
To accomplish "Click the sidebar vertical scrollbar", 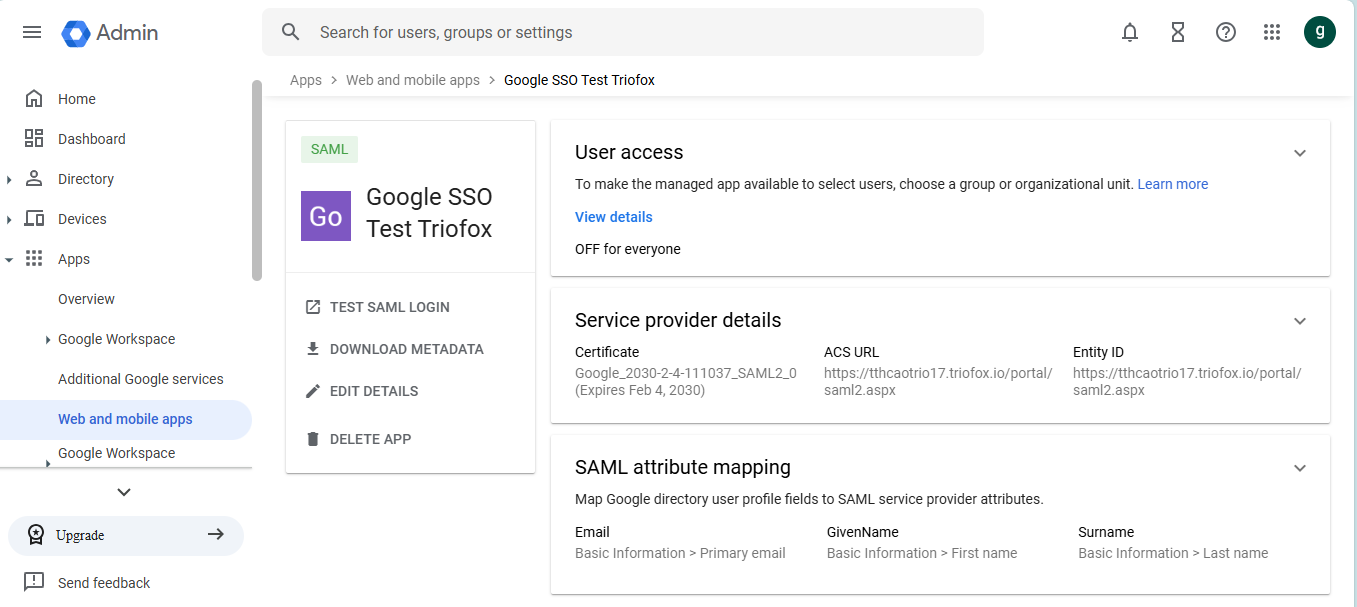I will coord(257,180).
